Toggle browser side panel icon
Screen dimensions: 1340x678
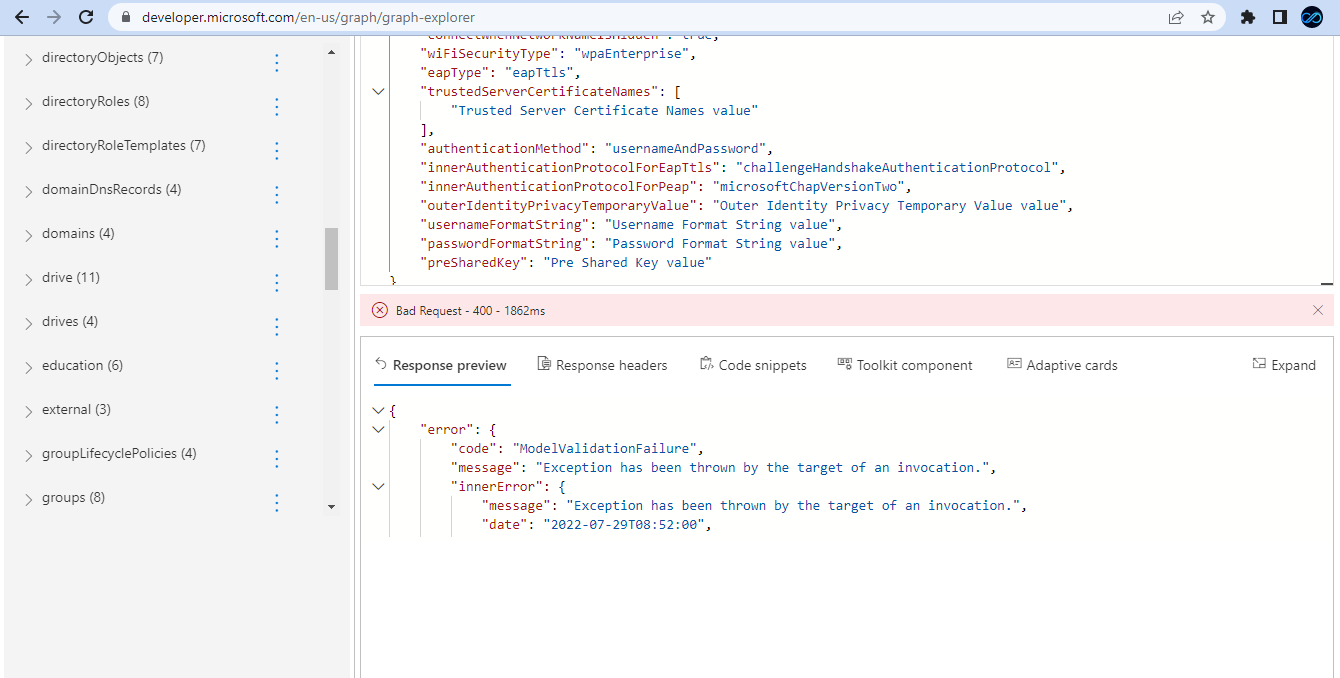pyautogui.click(x=1279, y=17)
